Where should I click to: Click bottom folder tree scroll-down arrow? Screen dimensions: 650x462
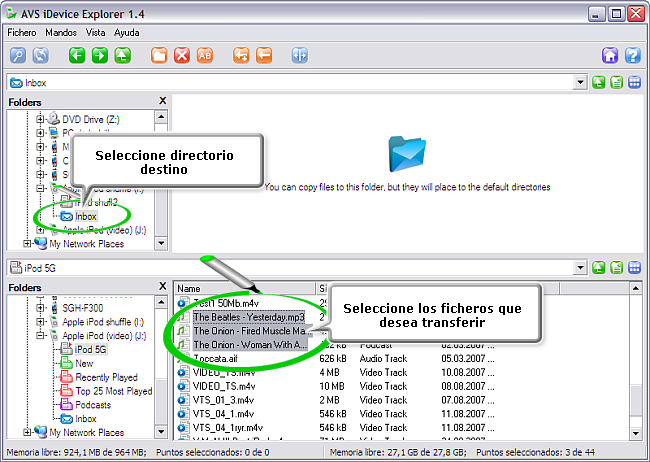coord(161,432)
